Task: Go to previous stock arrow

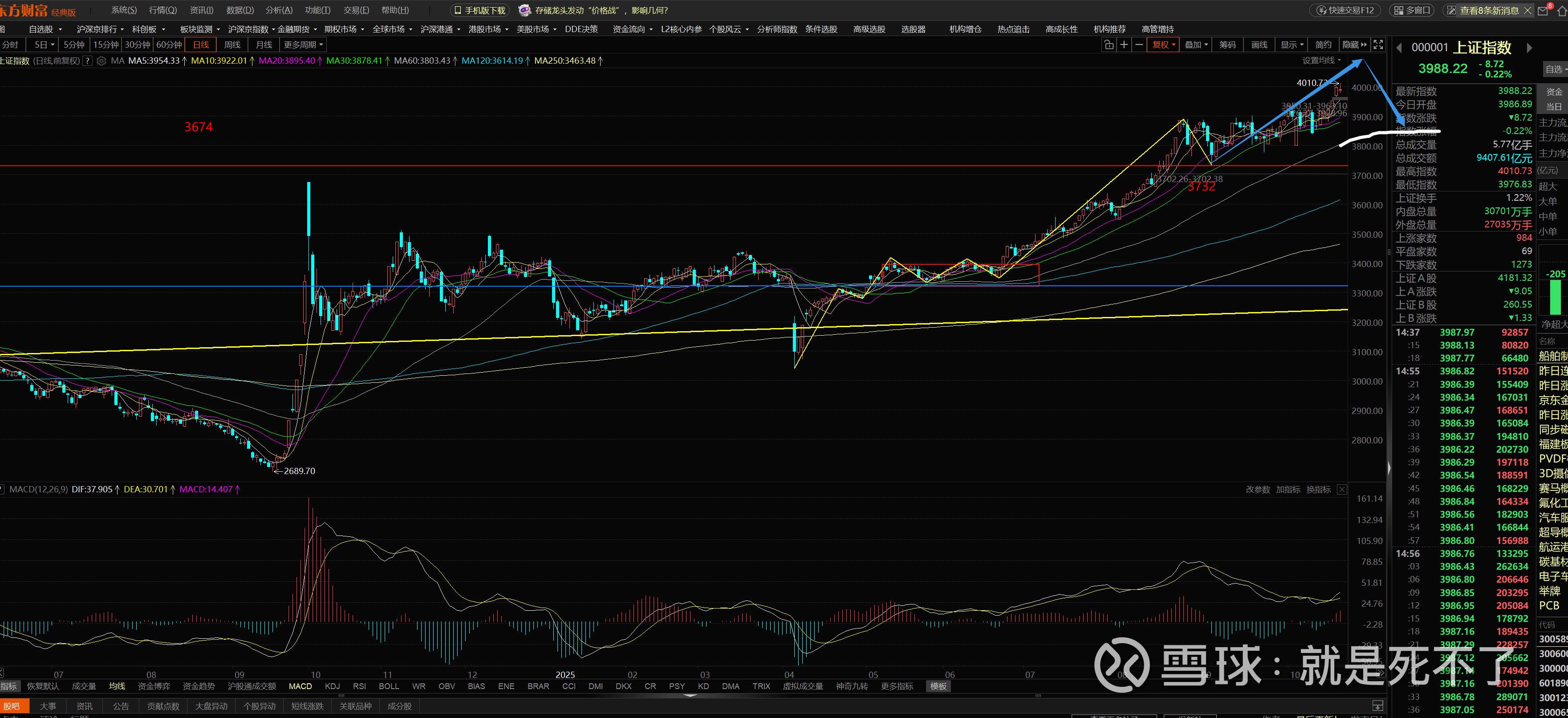Action: pos(1399,48)
